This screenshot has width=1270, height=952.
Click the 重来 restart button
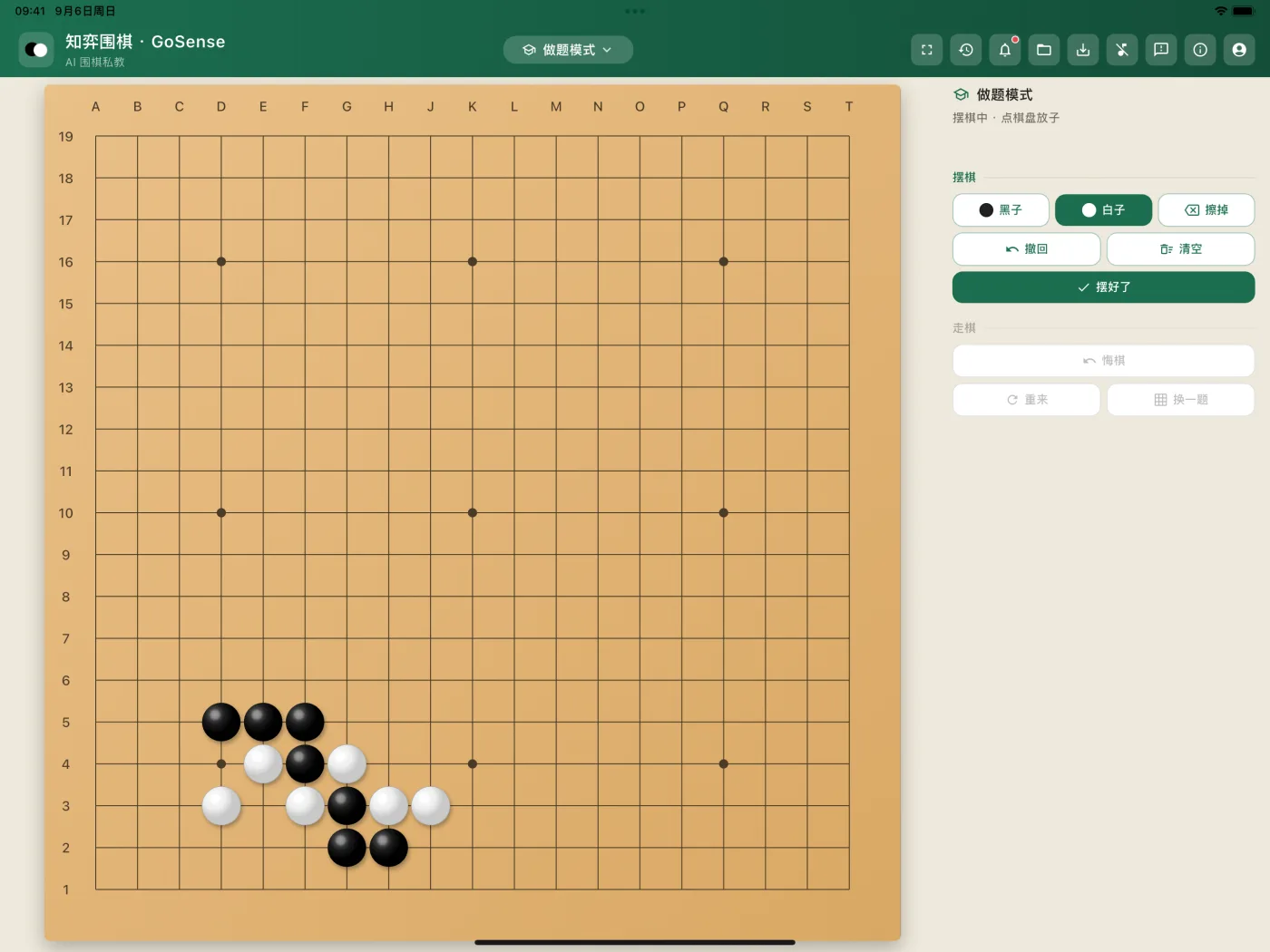coord(1026,400)
